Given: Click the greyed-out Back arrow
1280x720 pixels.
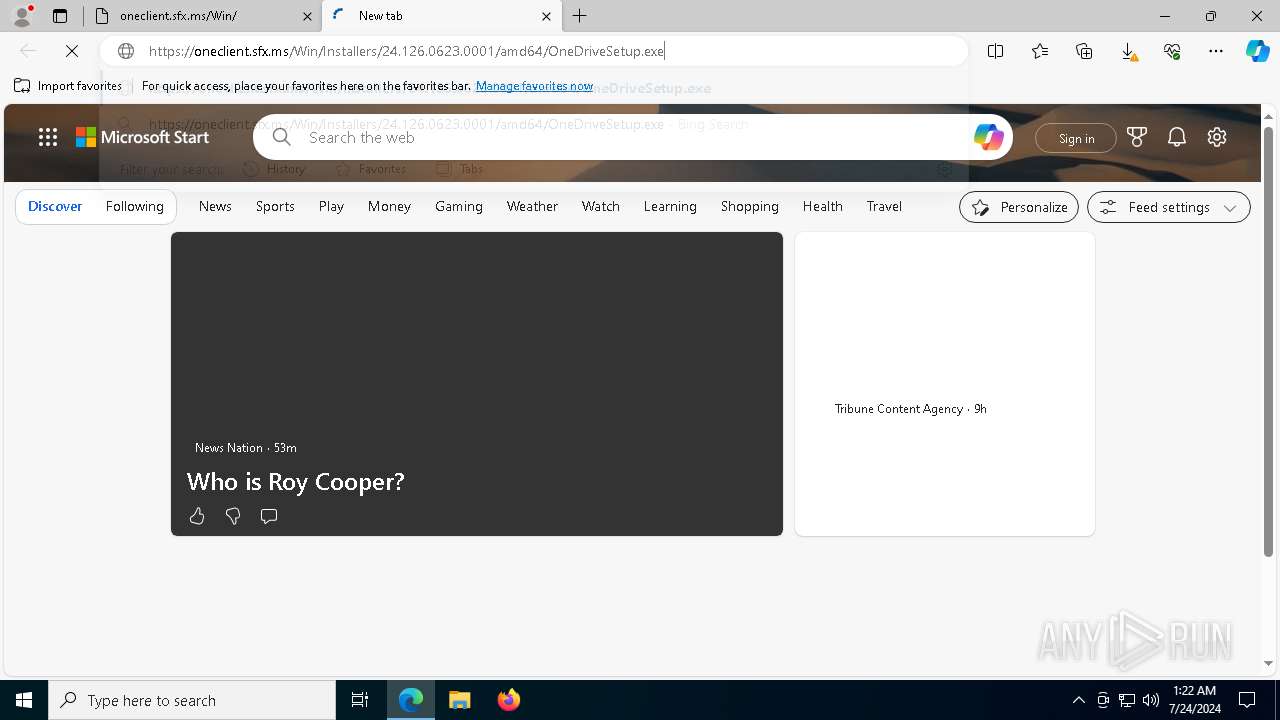Looking at the screenshot, I should click(x=28, y=51).
